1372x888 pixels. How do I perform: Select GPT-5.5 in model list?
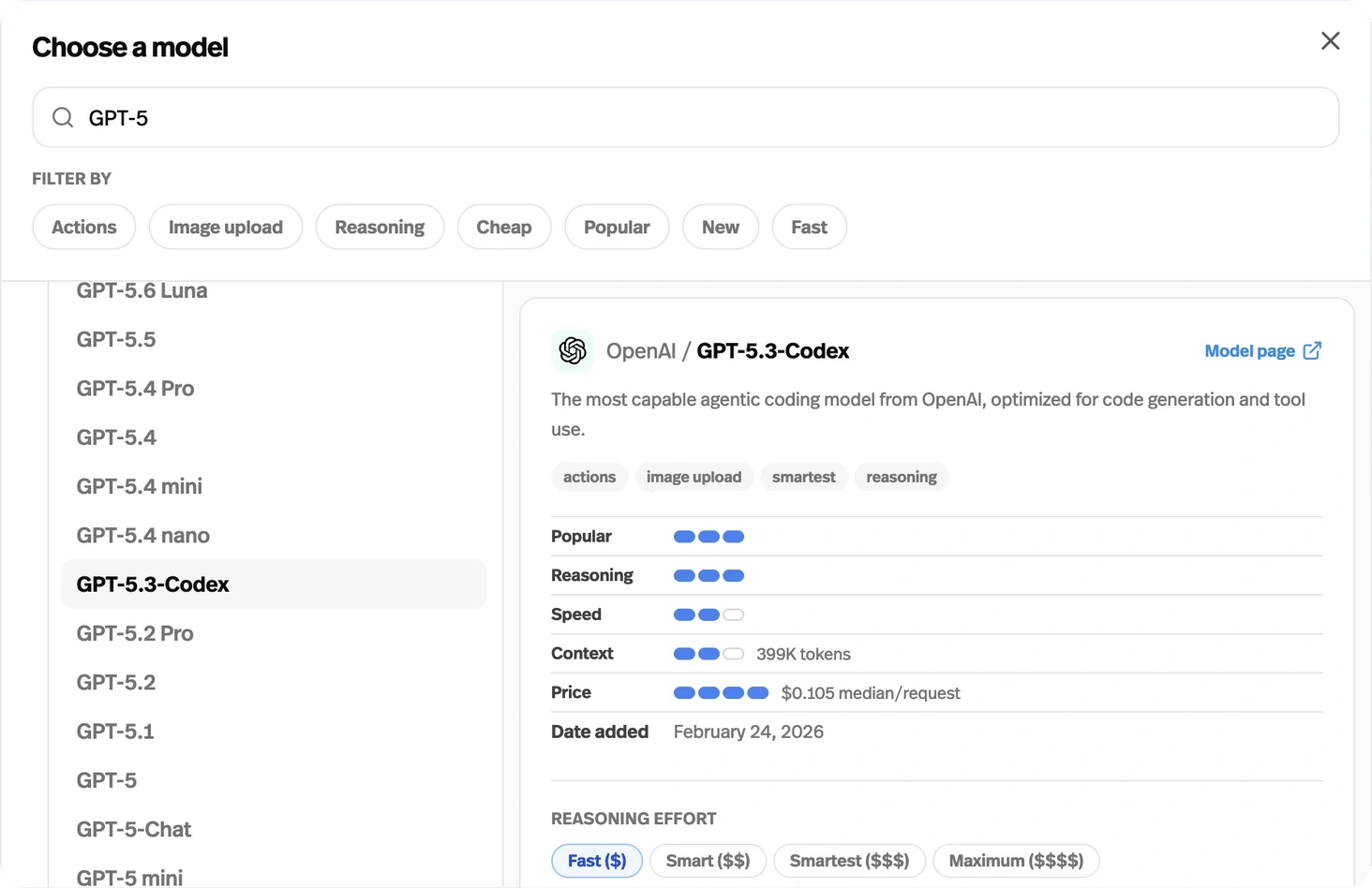(274, 339)
